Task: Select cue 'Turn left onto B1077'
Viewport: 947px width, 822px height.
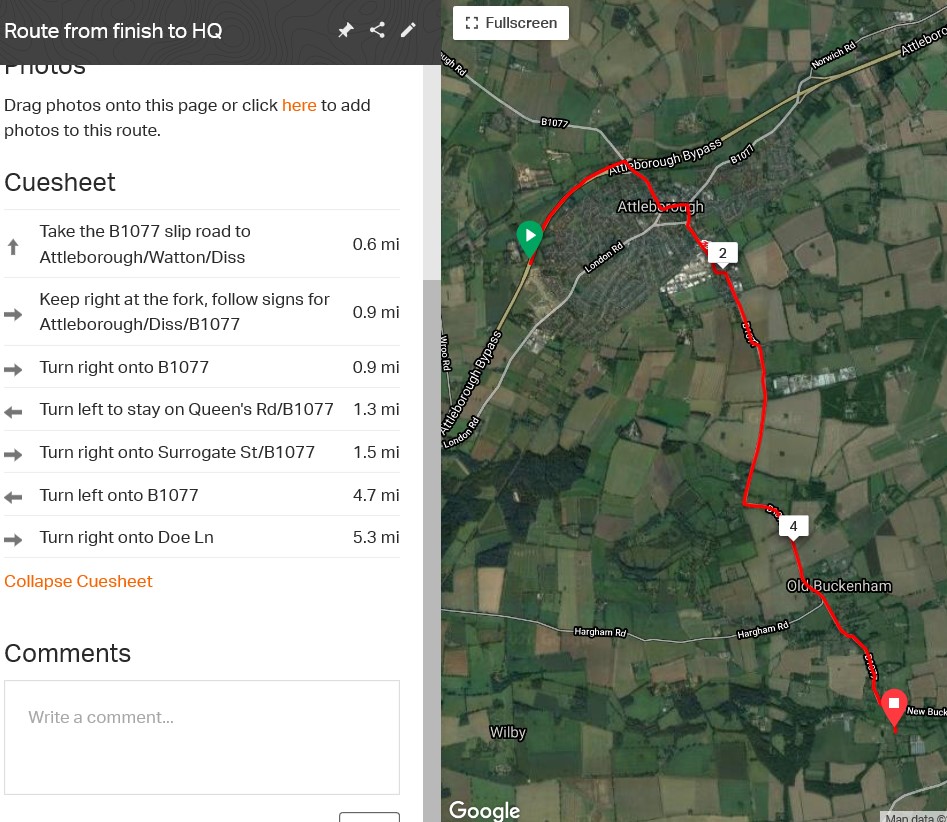Action: coord(202,495)
